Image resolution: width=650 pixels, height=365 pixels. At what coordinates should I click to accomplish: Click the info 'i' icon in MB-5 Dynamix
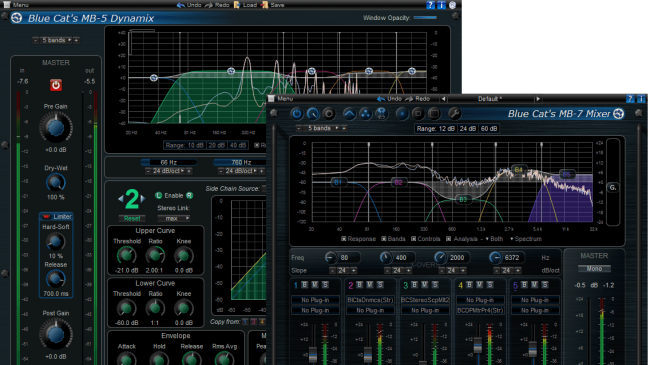pyautogui.click(x=441, y=5)
